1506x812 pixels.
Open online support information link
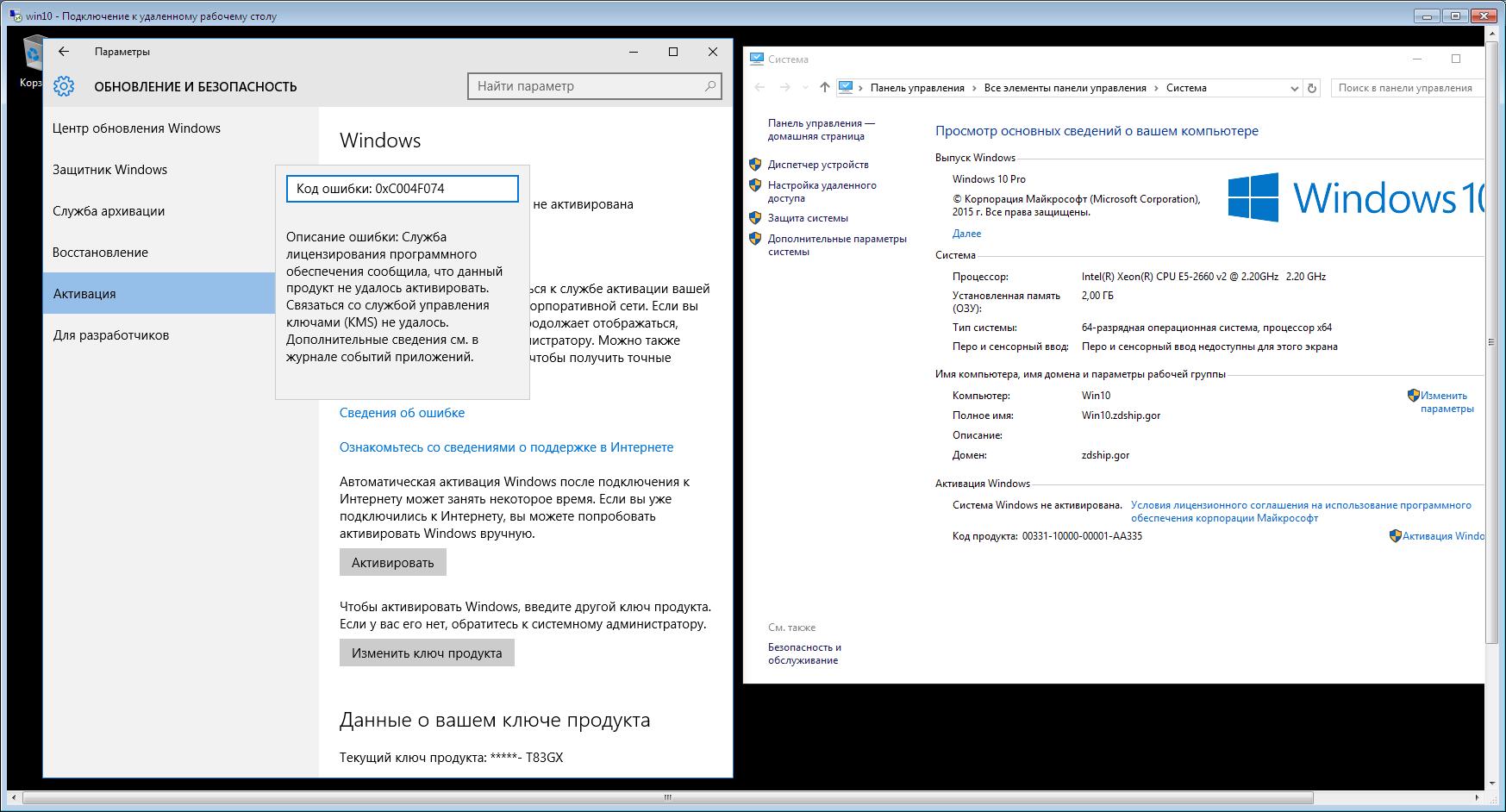[x=506, y=447]
